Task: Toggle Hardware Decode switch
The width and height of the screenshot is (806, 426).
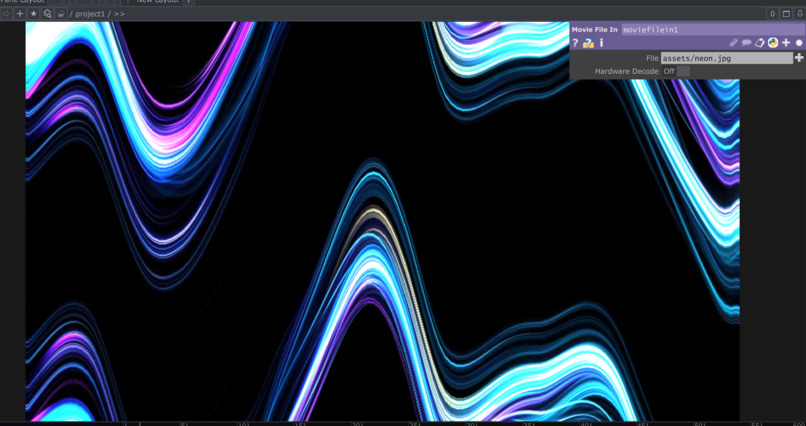Action: (x=676, y=71)
